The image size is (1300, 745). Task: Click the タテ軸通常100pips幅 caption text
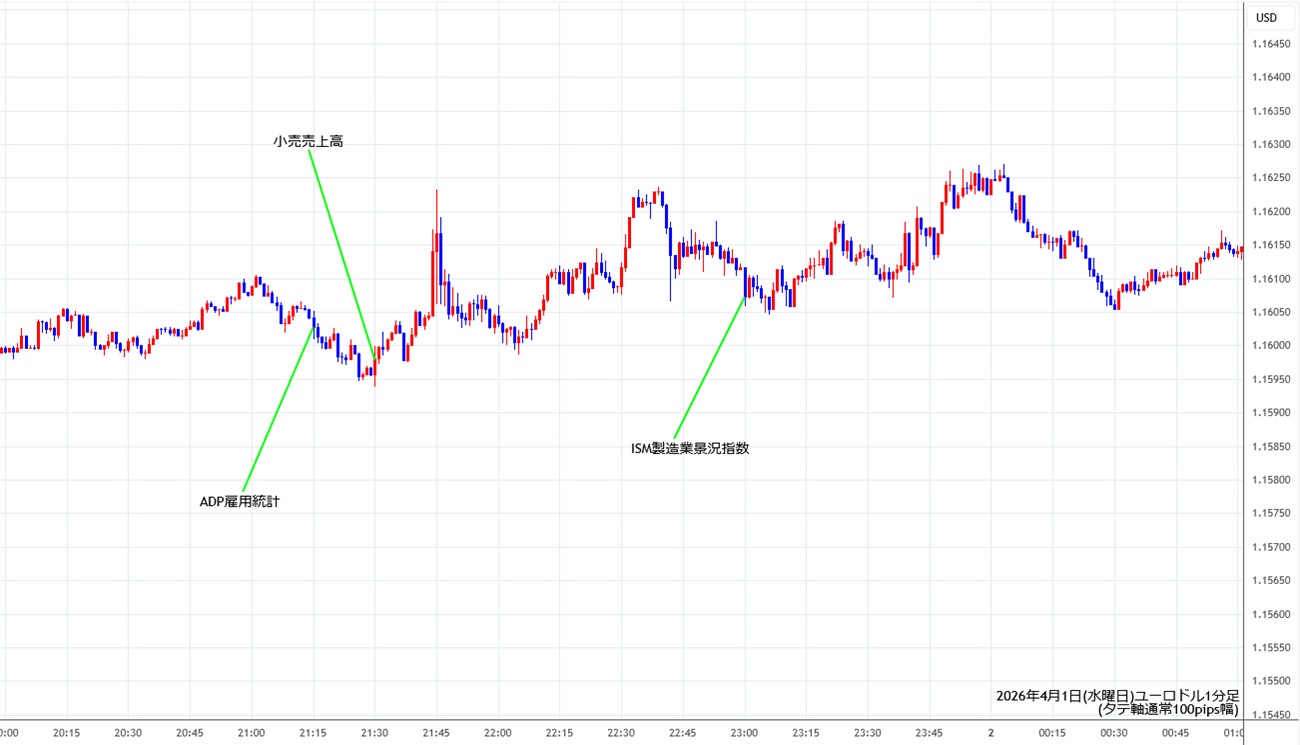pyautogui.click(x=1168, y=710)
